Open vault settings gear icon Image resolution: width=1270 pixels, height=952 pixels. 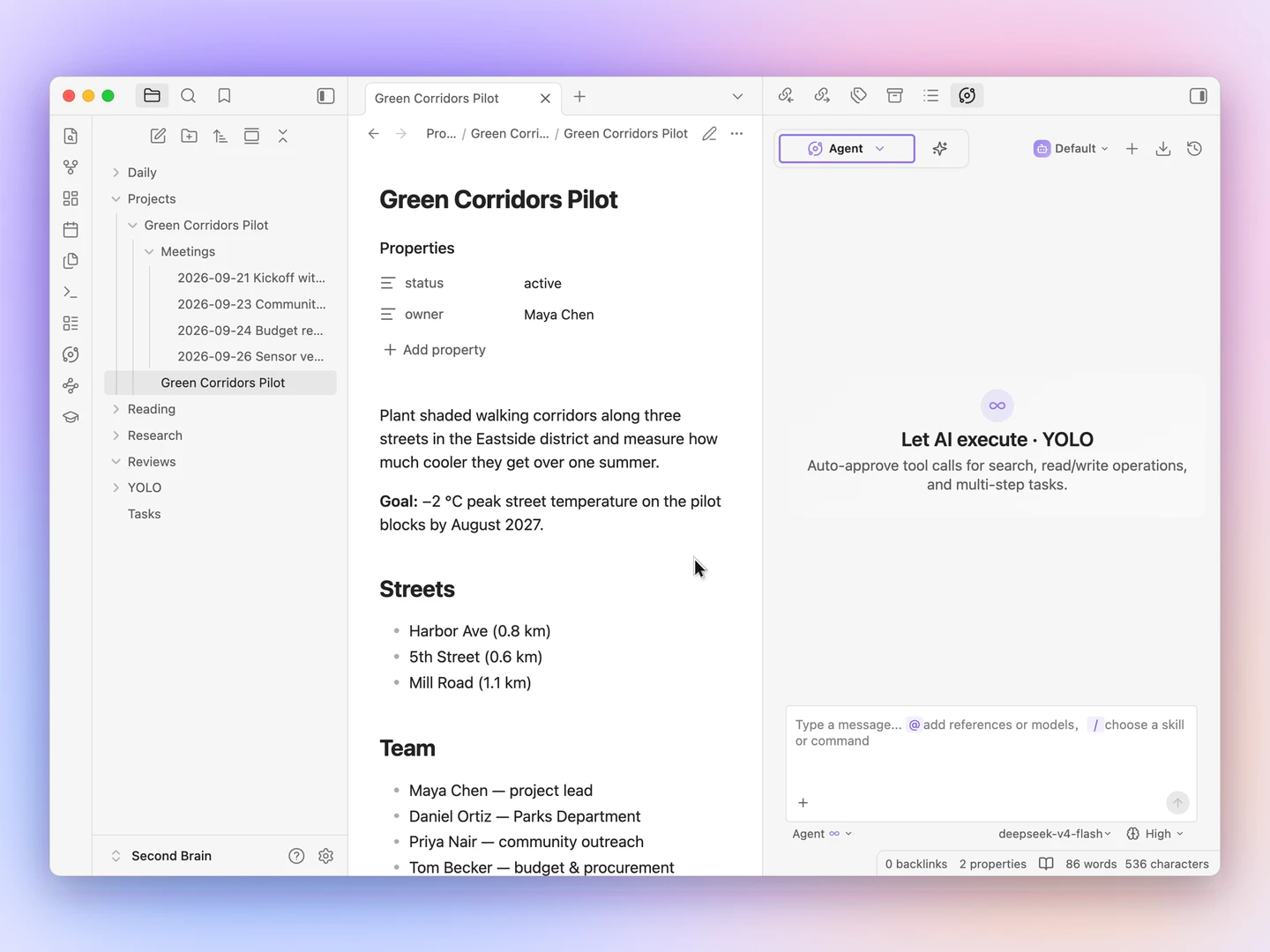pyautogui.click(x=325, y=856)
